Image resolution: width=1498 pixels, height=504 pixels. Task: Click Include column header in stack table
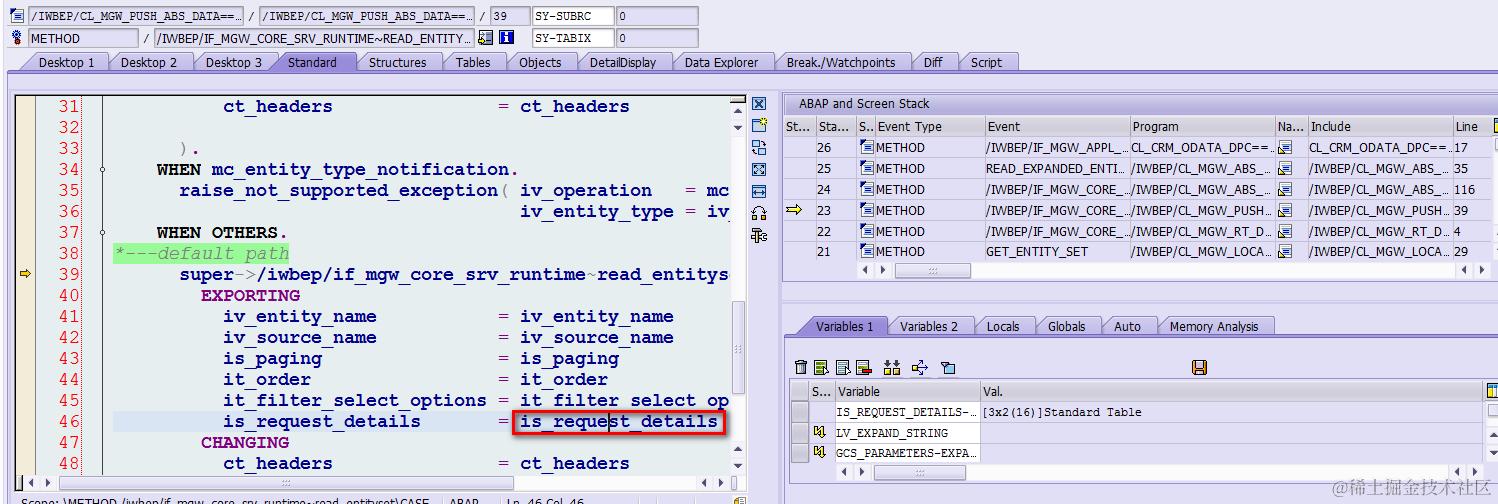coord(1380,126)
